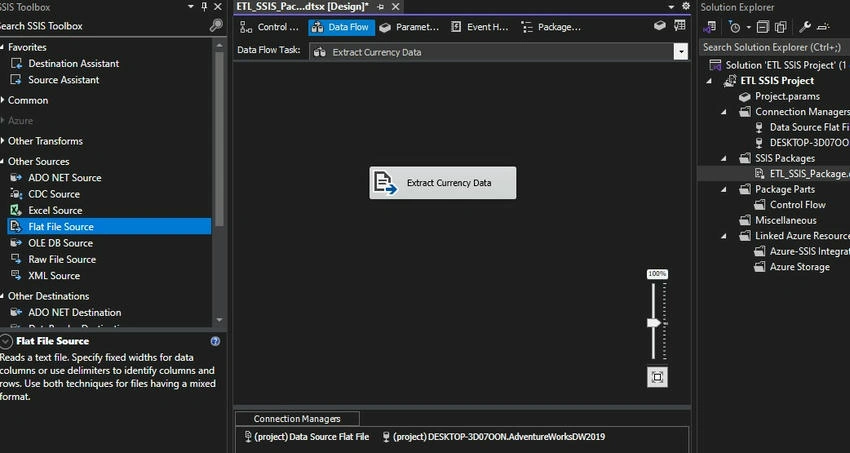Click the fit-to-view zoom button

657,377
